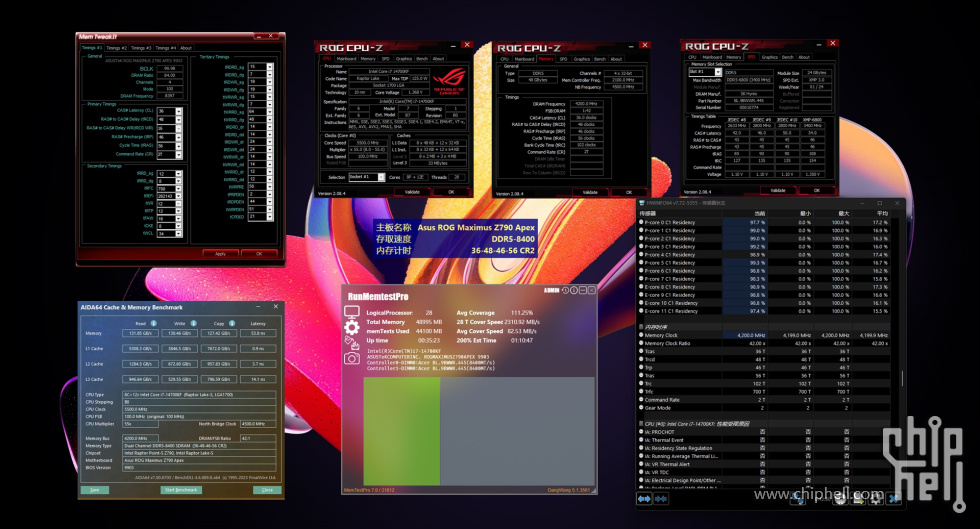Click the paint bucket icon in RunMemtestPro
980x529 pixels.
click(352, 343)
